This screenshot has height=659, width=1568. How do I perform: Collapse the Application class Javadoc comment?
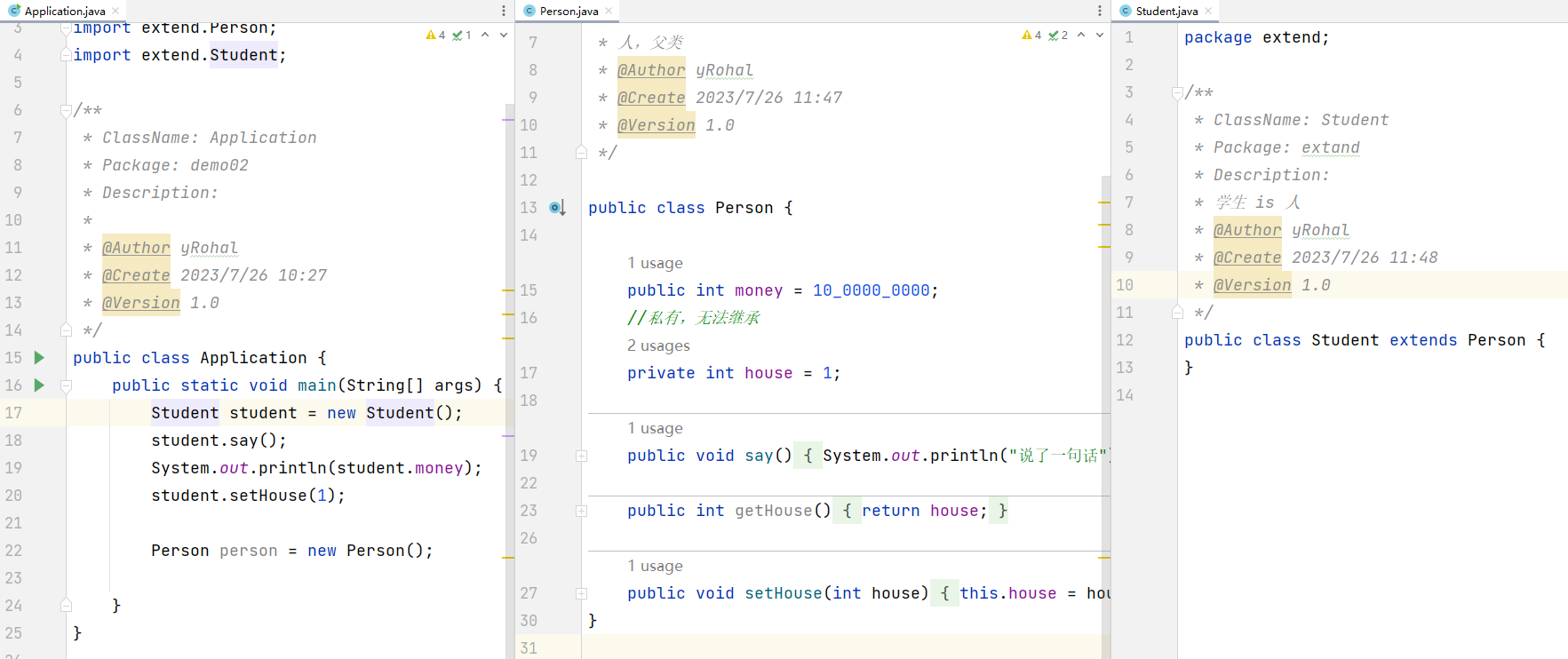pos(66,110)
